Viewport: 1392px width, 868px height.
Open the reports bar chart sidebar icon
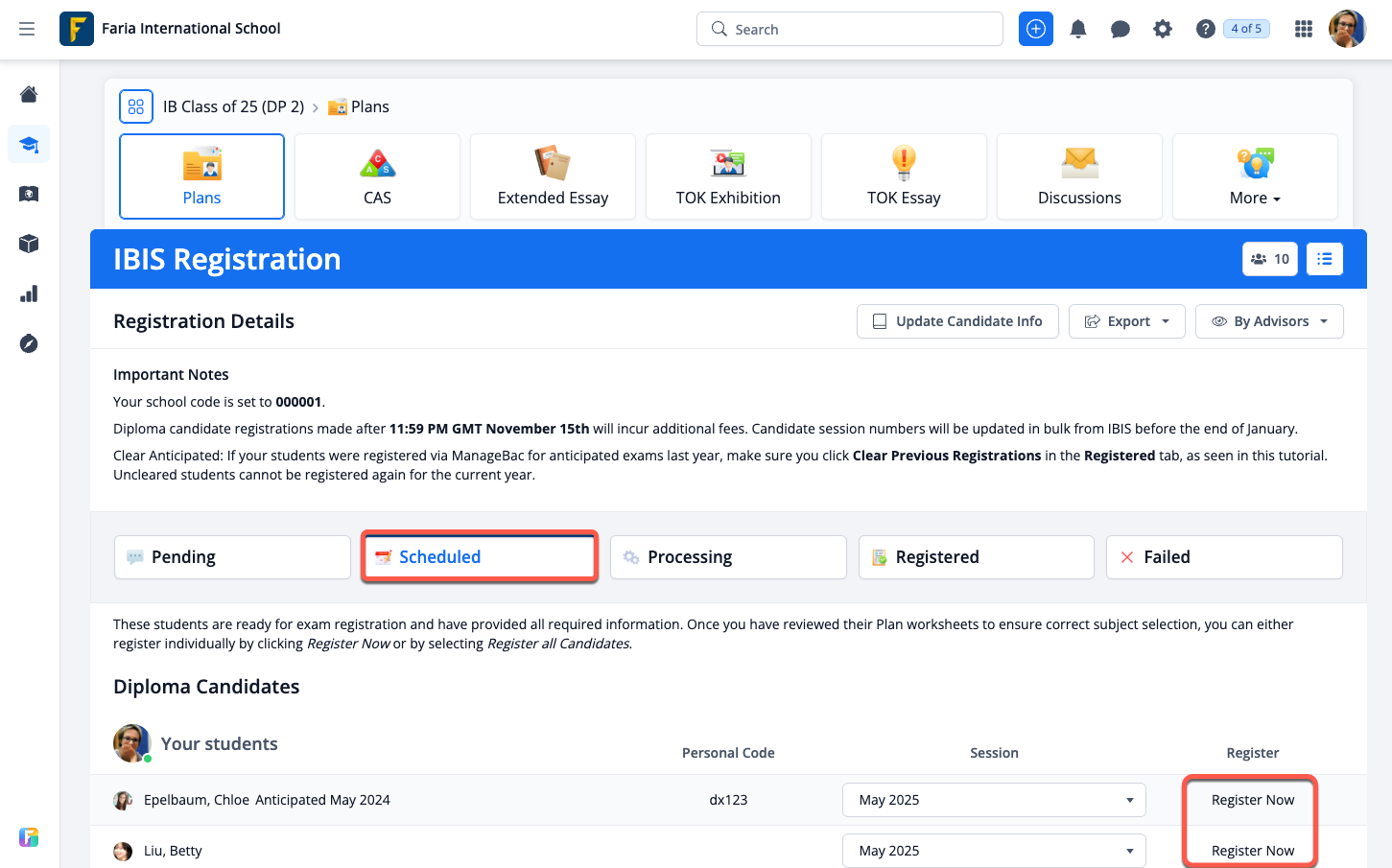pyautogui.click(x=29, y=293)
